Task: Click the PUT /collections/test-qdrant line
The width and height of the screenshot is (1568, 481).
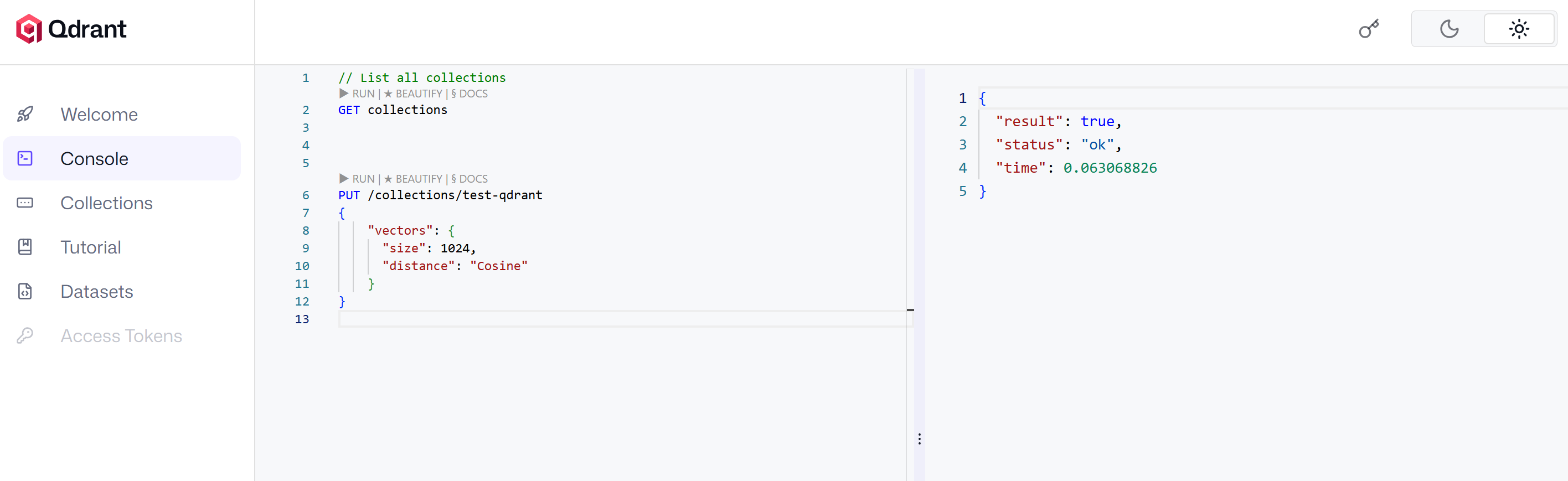Action: pos(440,195)
